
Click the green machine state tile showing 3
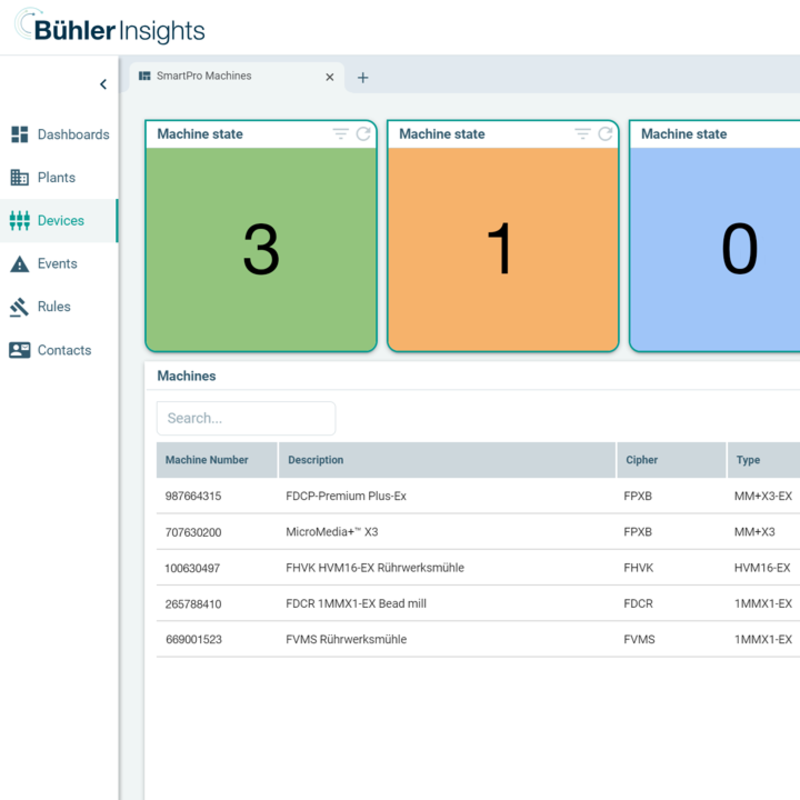pos(261,249)
